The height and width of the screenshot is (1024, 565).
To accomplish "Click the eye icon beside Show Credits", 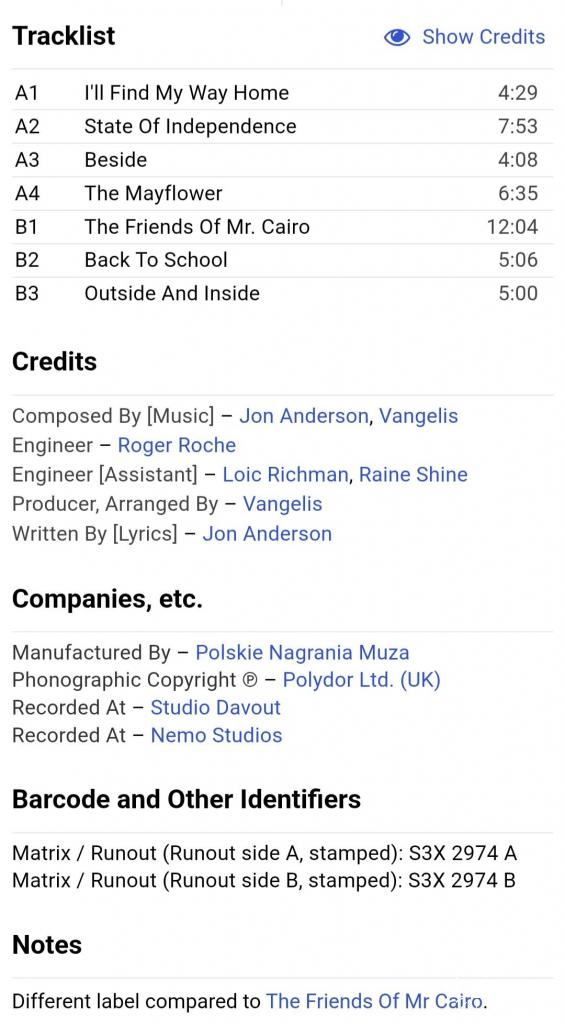I will (x=396, y=37).
